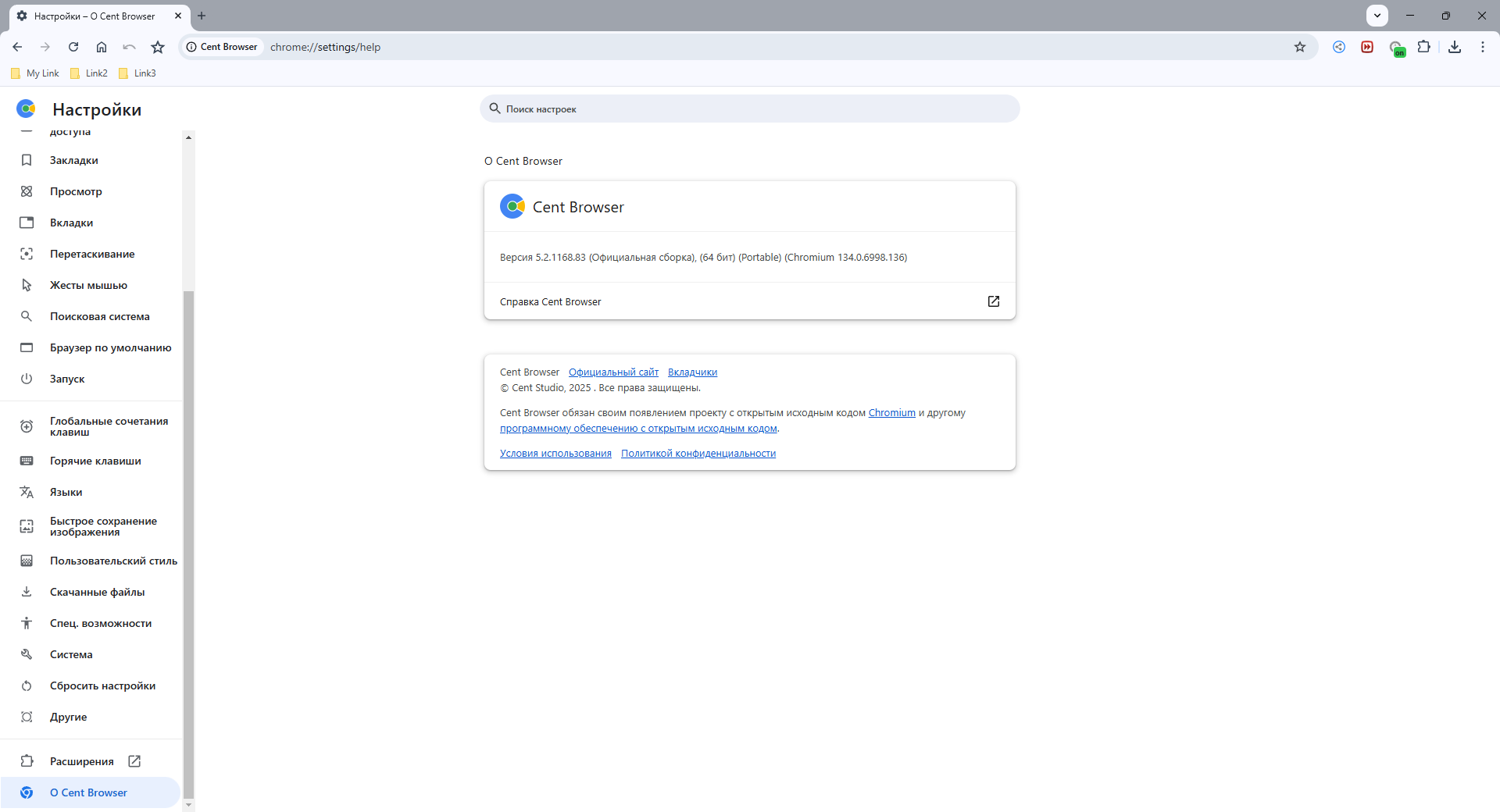The height and width of the screenshot is (812, 1500).
Task: Click the extension icon with green 'on' badge
Action: click(x=1396, y=48)
